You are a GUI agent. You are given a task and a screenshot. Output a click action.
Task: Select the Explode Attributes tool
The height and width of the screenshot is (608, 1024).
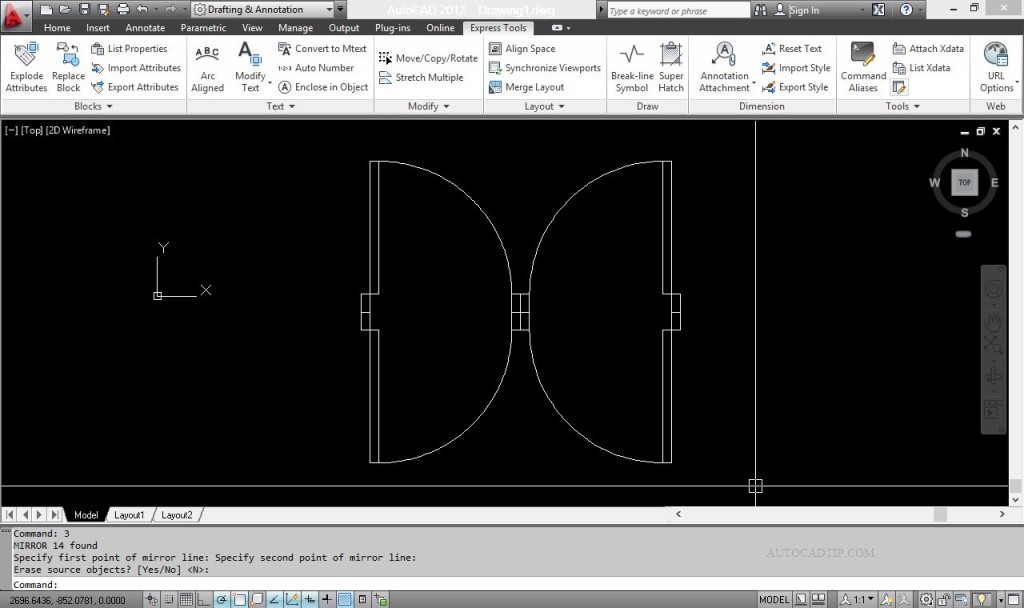tap(26, 67)
